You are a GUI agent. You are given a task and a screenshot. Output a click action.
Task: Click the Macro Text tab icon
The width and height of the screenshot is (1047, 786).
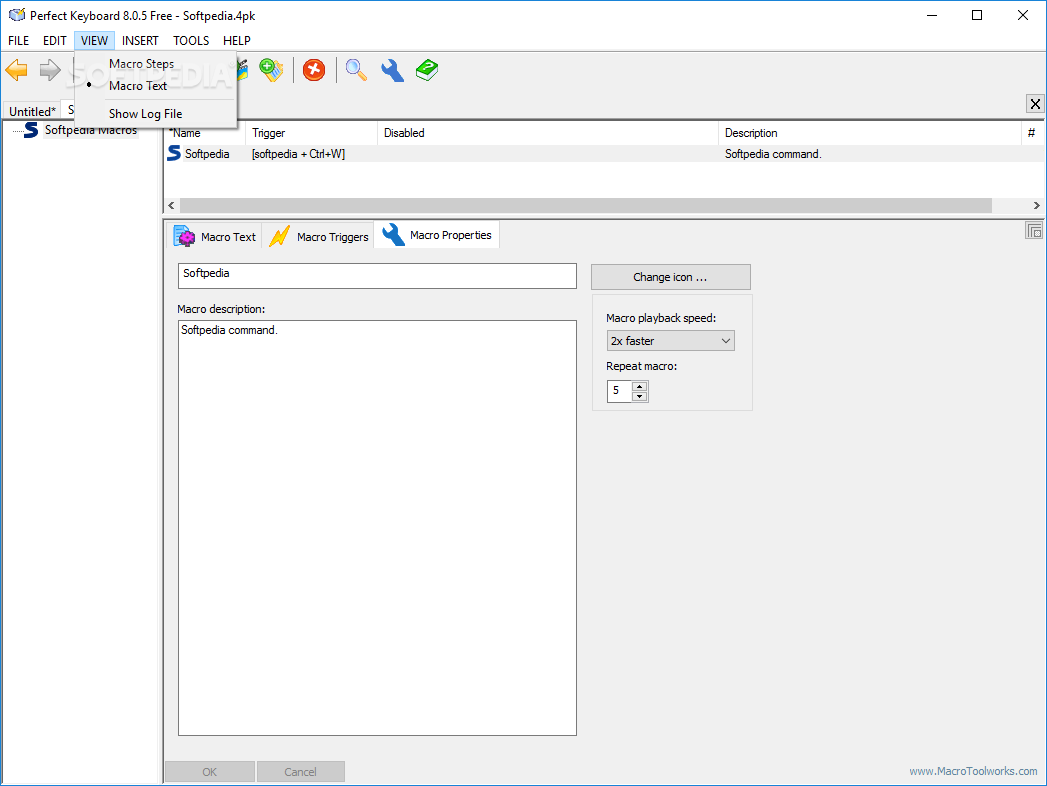(x=184, y=236)
